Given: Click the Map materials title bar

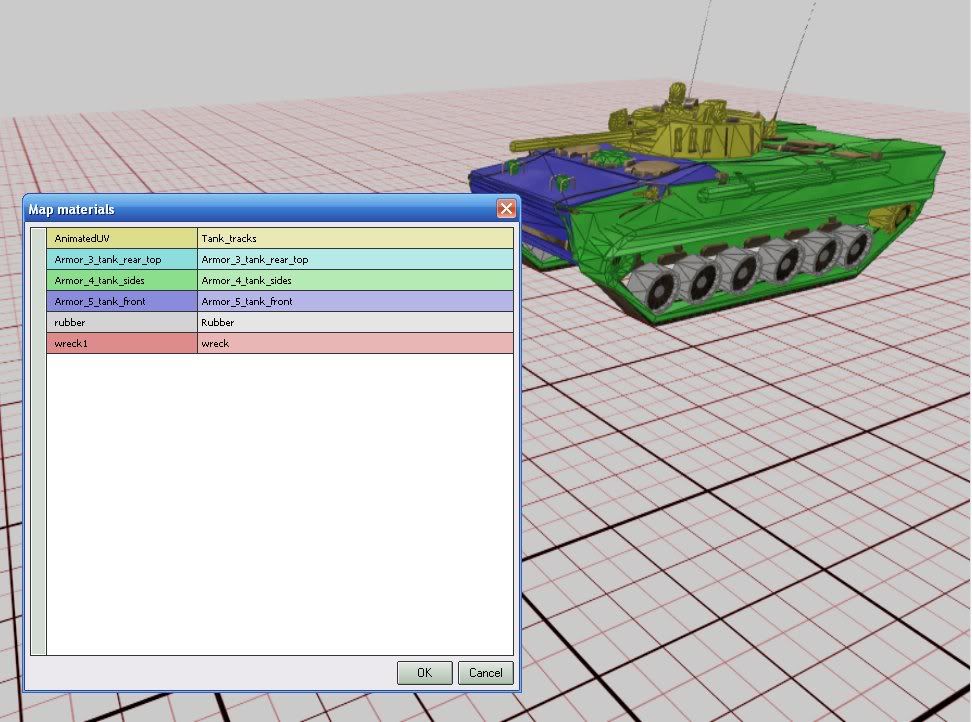Looking at the screenshot, I should [x=250, y=209].
